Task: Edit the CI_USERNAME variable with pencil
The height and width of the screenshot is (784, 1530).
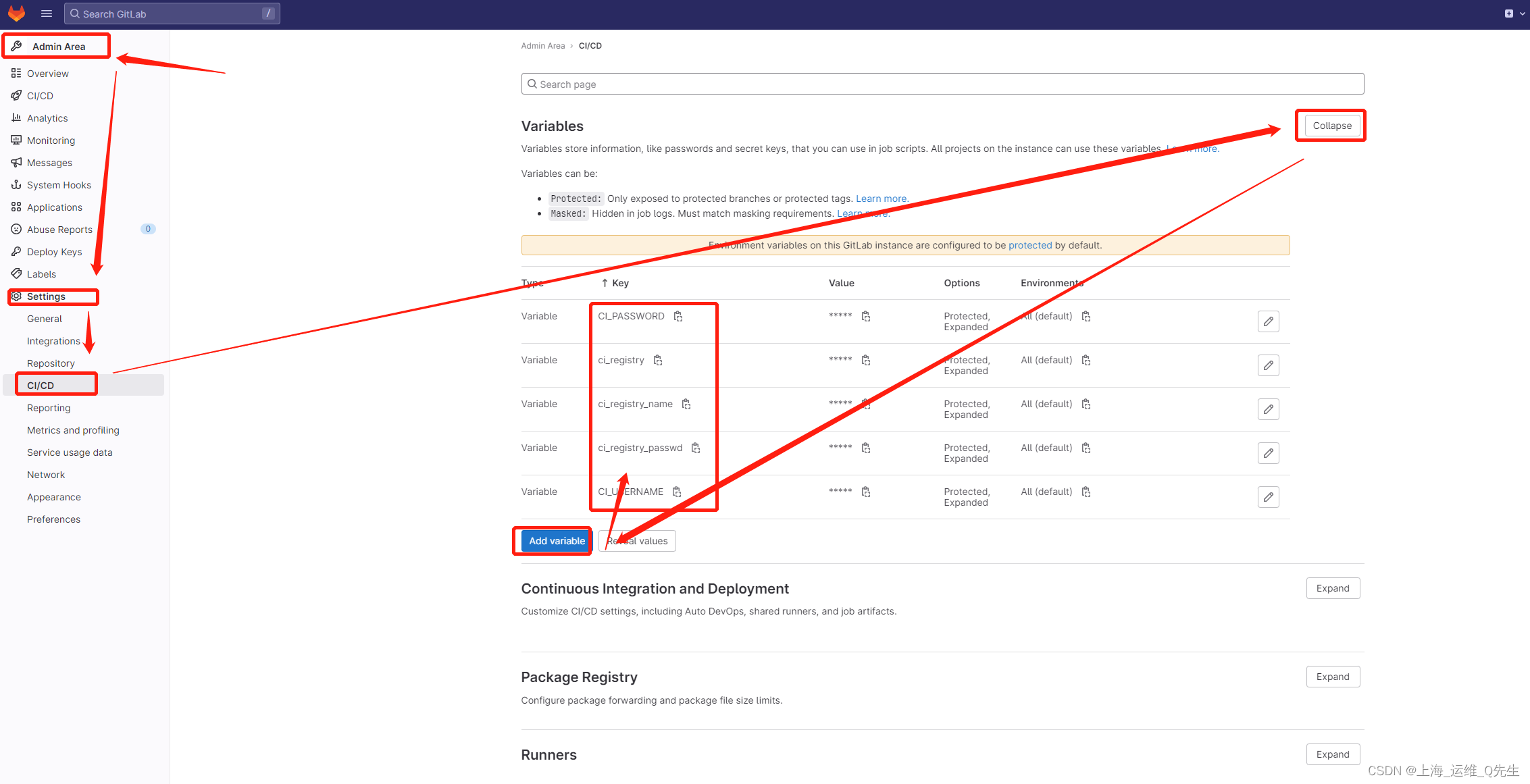Action: (x=1268, y=497)
